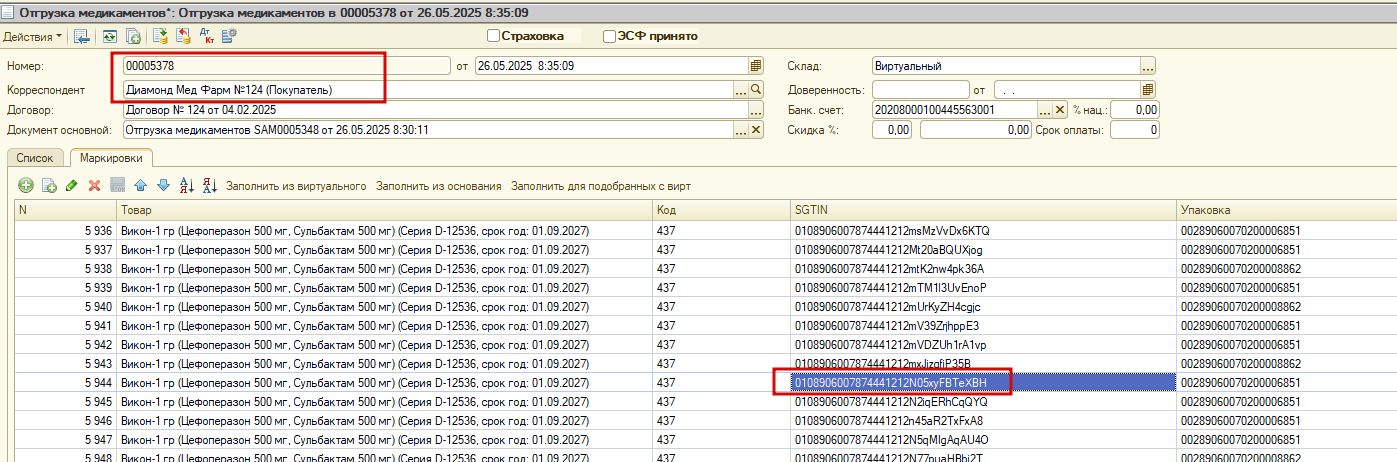The width and height of the screenshot is (1397, 462).
Task: Open the Действия dropdown menu
Action: click(x=33, y=36)
